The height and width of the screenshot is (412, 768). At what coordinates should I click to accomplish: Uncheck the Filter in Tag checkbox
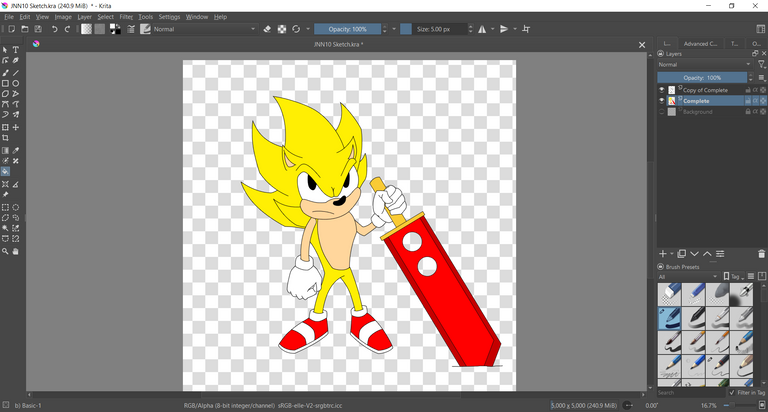point(732,393)
